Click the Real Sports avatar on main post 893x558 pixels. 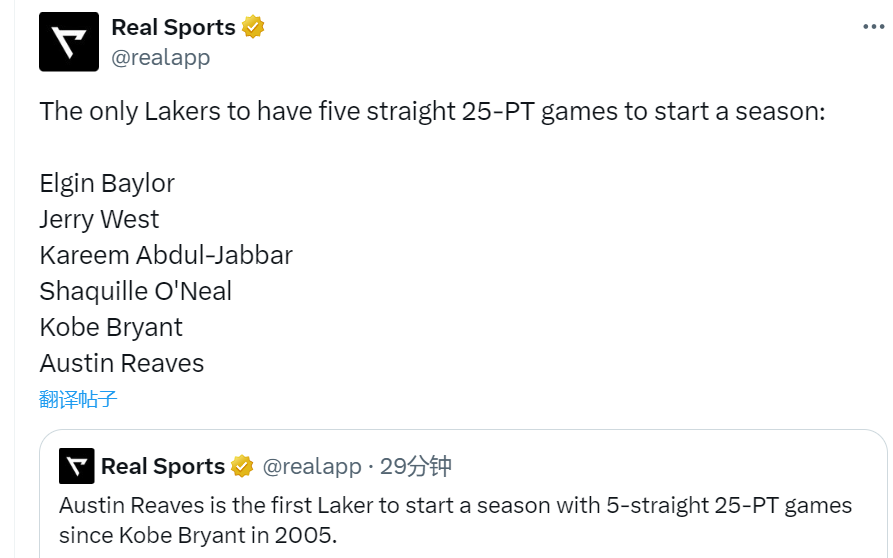pyautogui.click(x=69, y=42)
